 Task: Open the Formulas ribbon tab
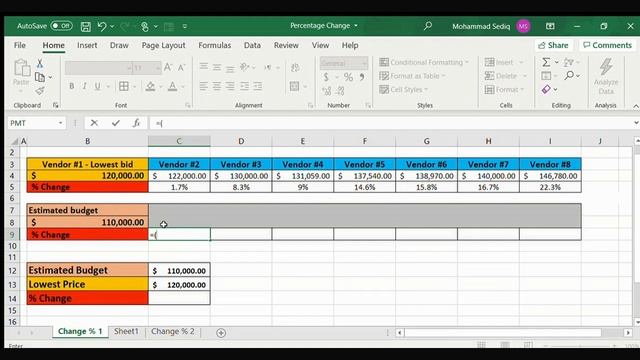point(215,45)
